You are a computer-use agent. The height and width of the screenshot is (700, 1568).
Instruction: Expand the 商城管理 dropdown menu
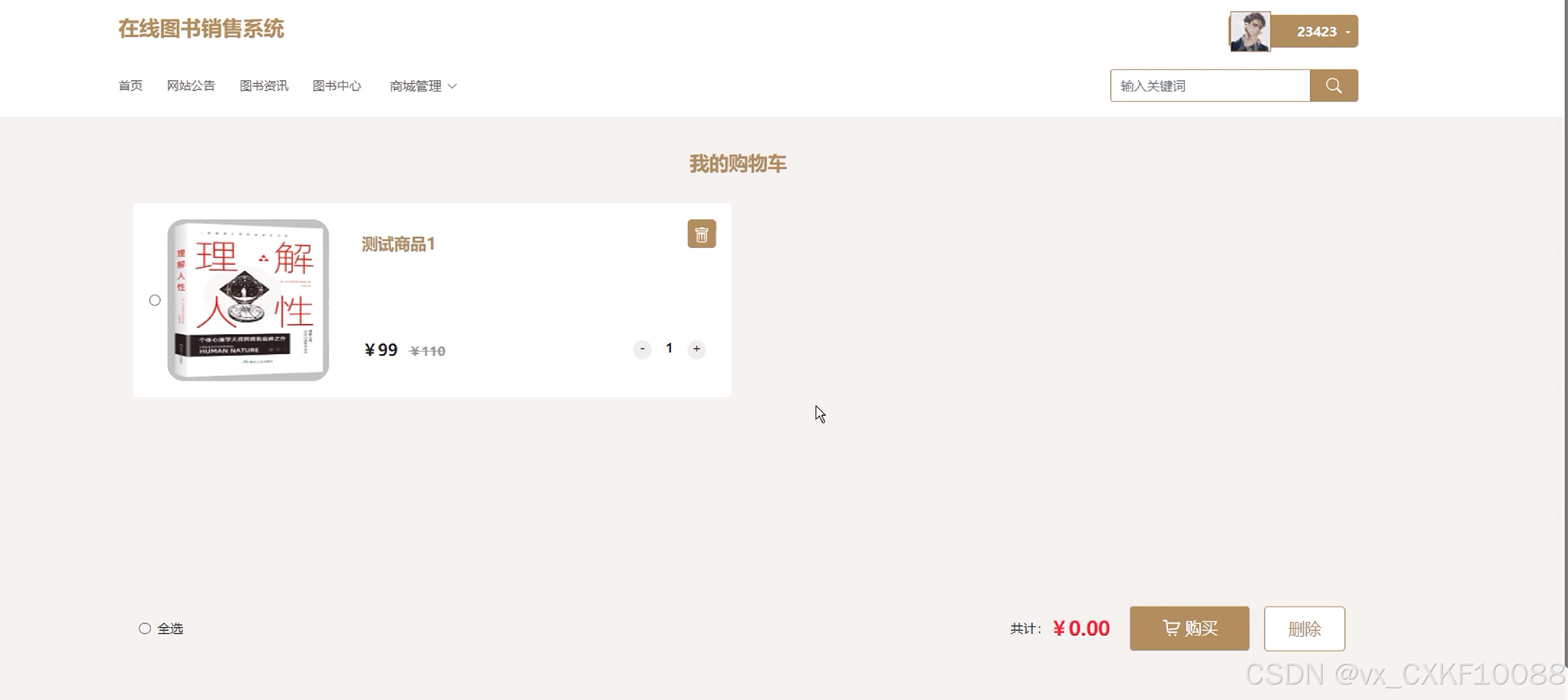[x=415, y=86]
